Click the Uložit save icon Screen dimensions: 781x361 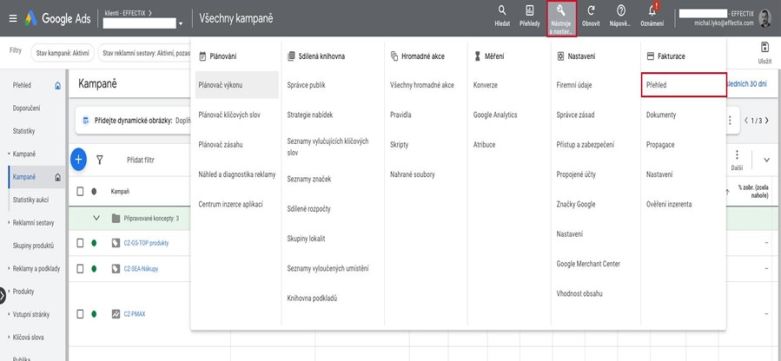click(x=765, y=52)
